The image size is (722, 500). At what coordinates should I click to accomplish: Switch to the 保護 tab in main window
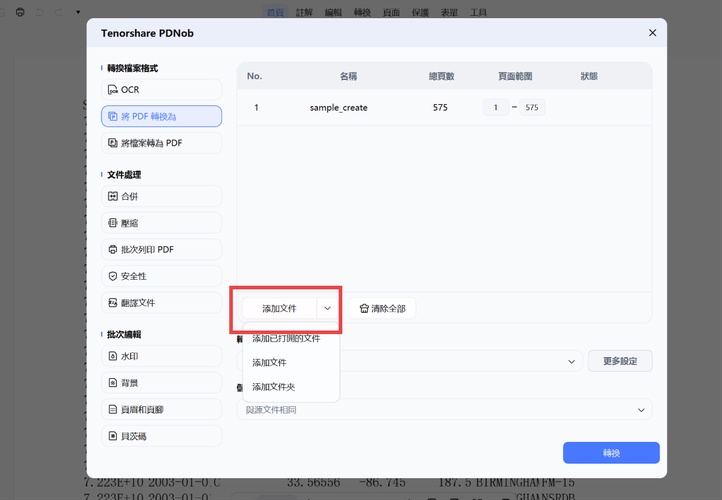coord(420,12)
